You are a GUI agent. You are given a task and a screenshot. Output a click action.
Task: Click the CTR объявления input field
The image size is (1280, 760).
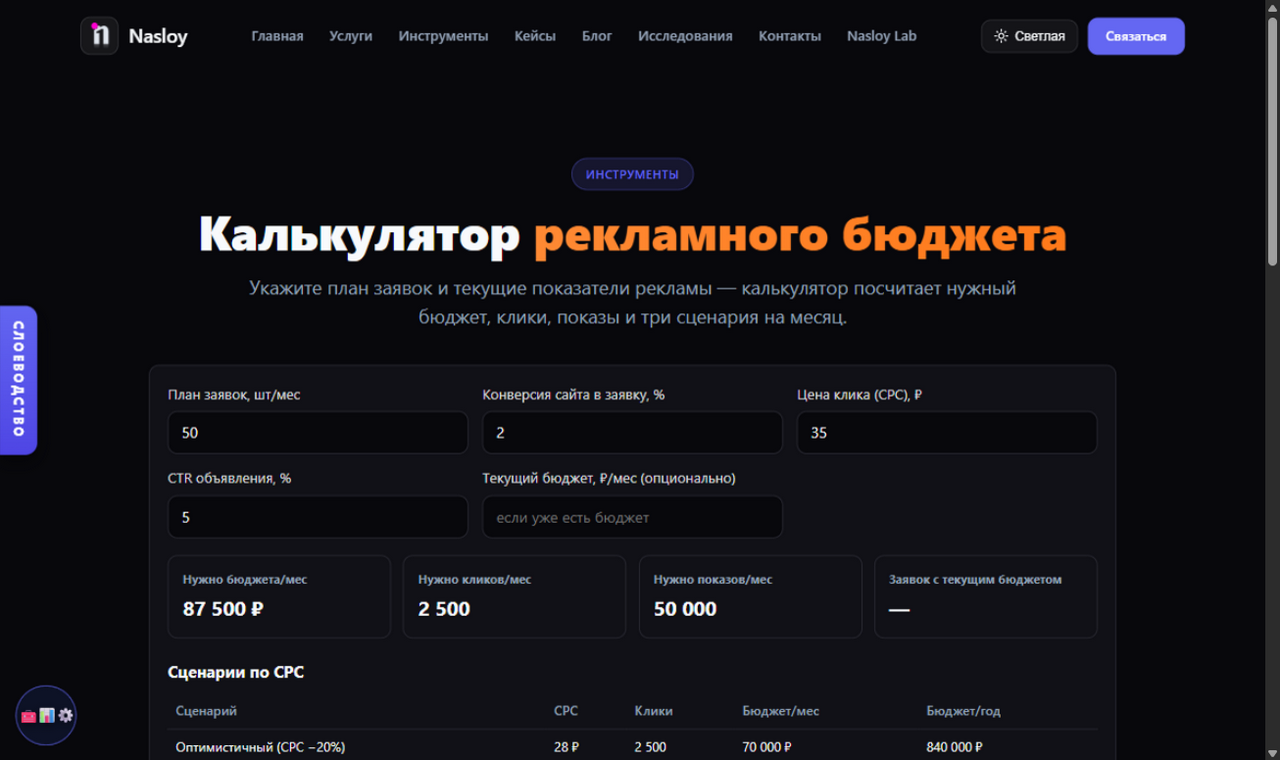318,517
